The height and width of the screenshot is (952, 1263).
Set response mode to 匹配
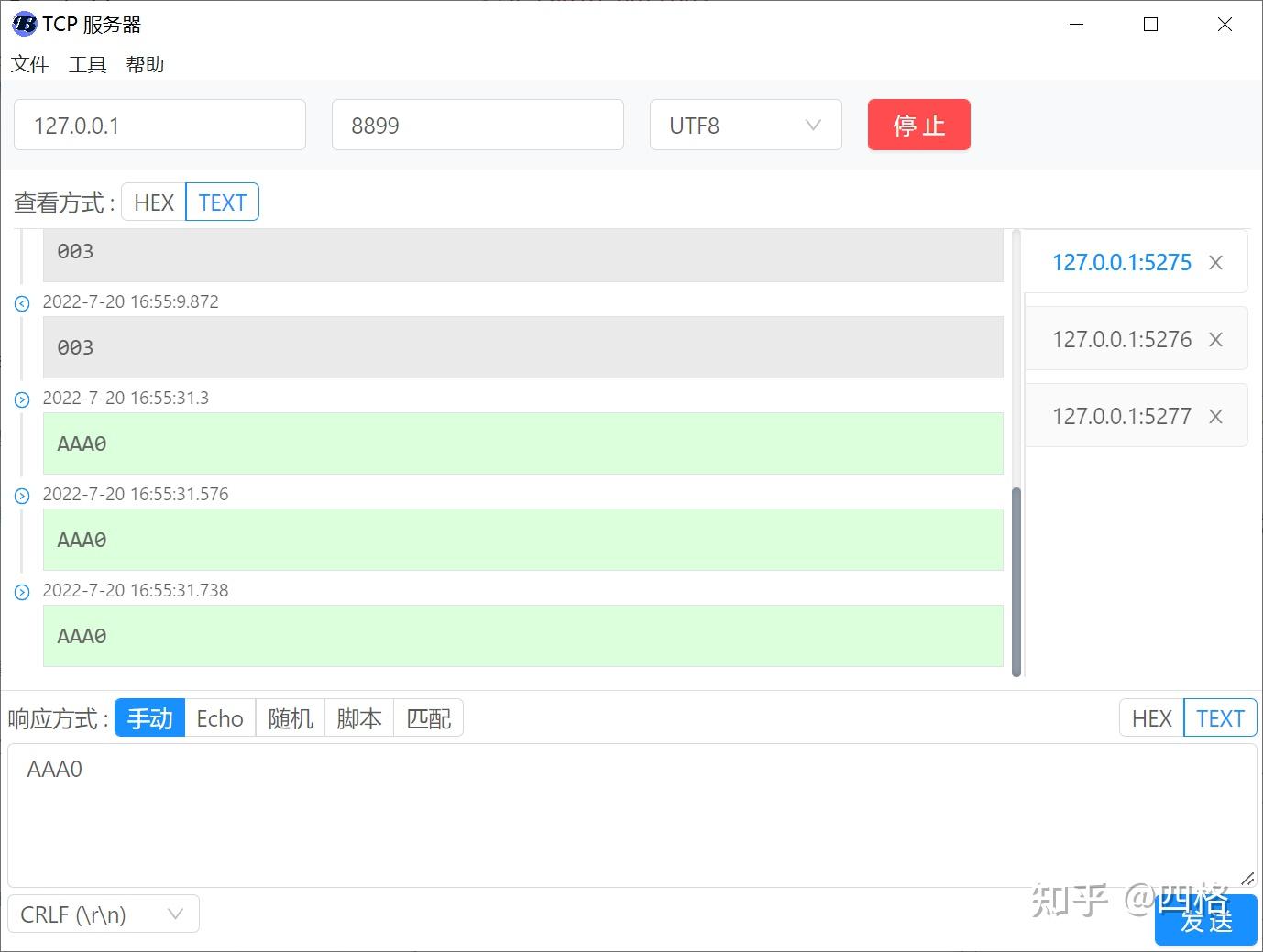(429, 718)
